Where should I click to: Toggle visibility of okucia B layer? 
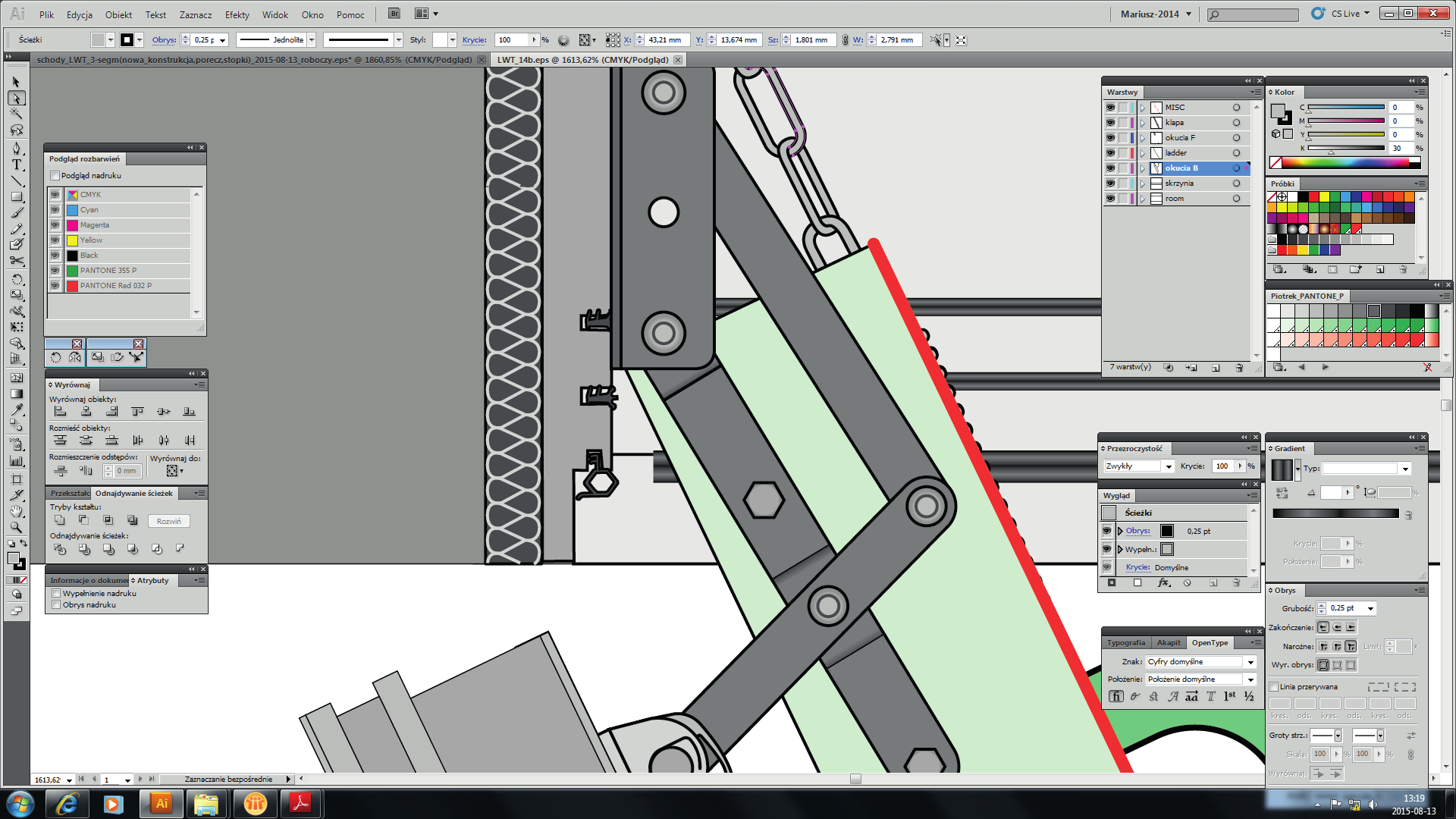pyautogui.click(x=1109, y=167)
